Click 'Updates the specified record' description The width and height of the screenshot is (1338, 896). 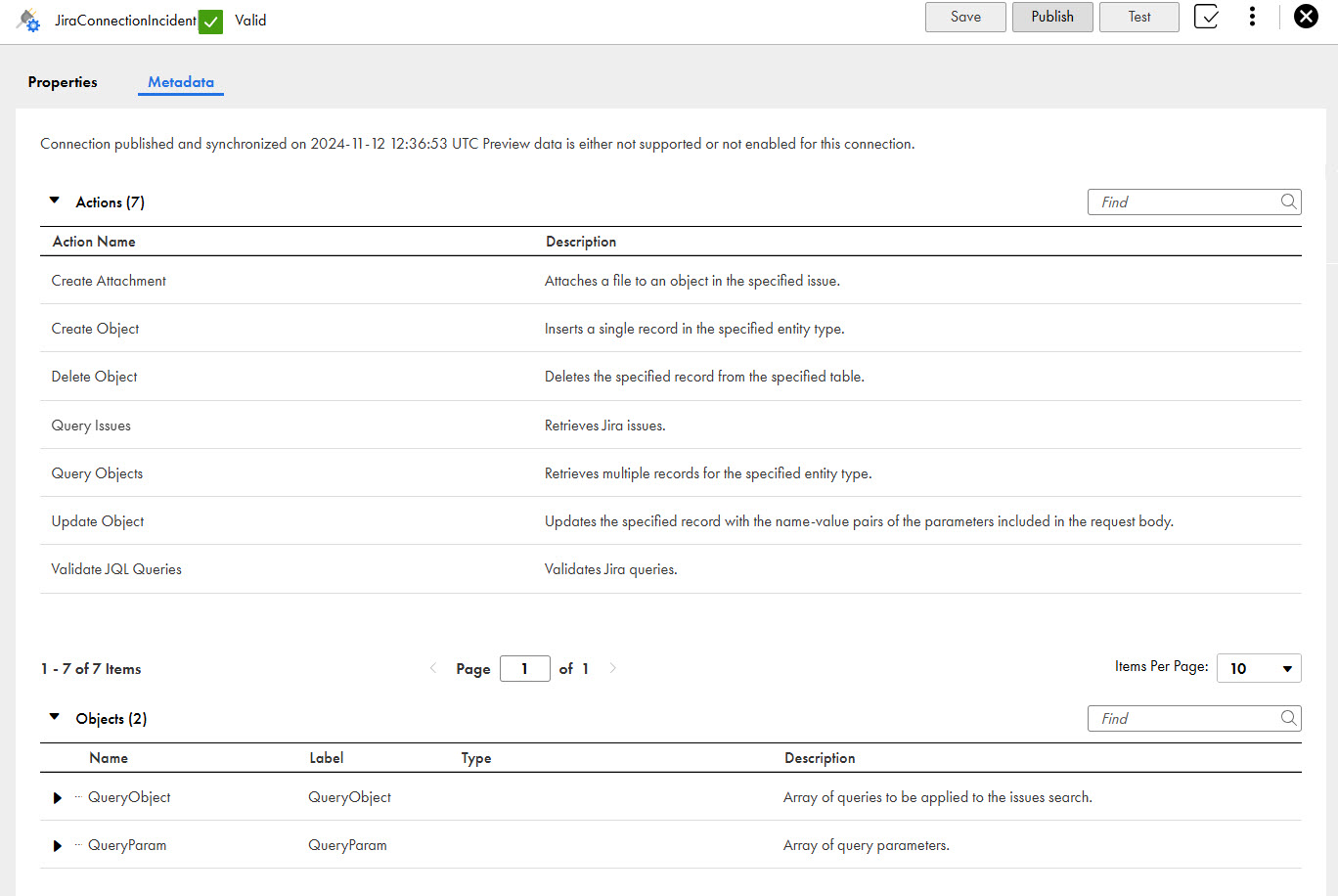(x=859, y=521)
